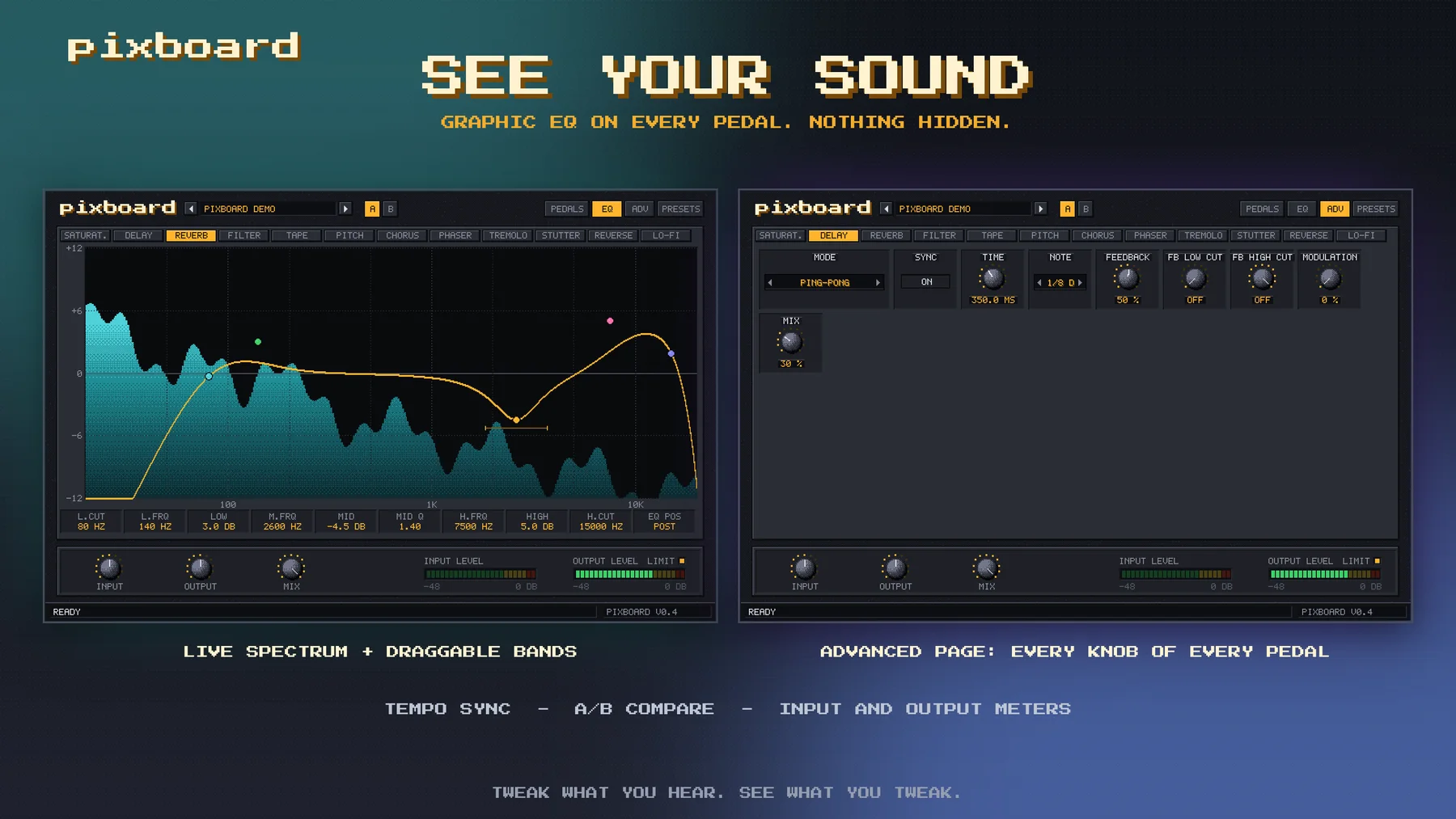Click the L.CUT 80 HZ value cell

91,521
